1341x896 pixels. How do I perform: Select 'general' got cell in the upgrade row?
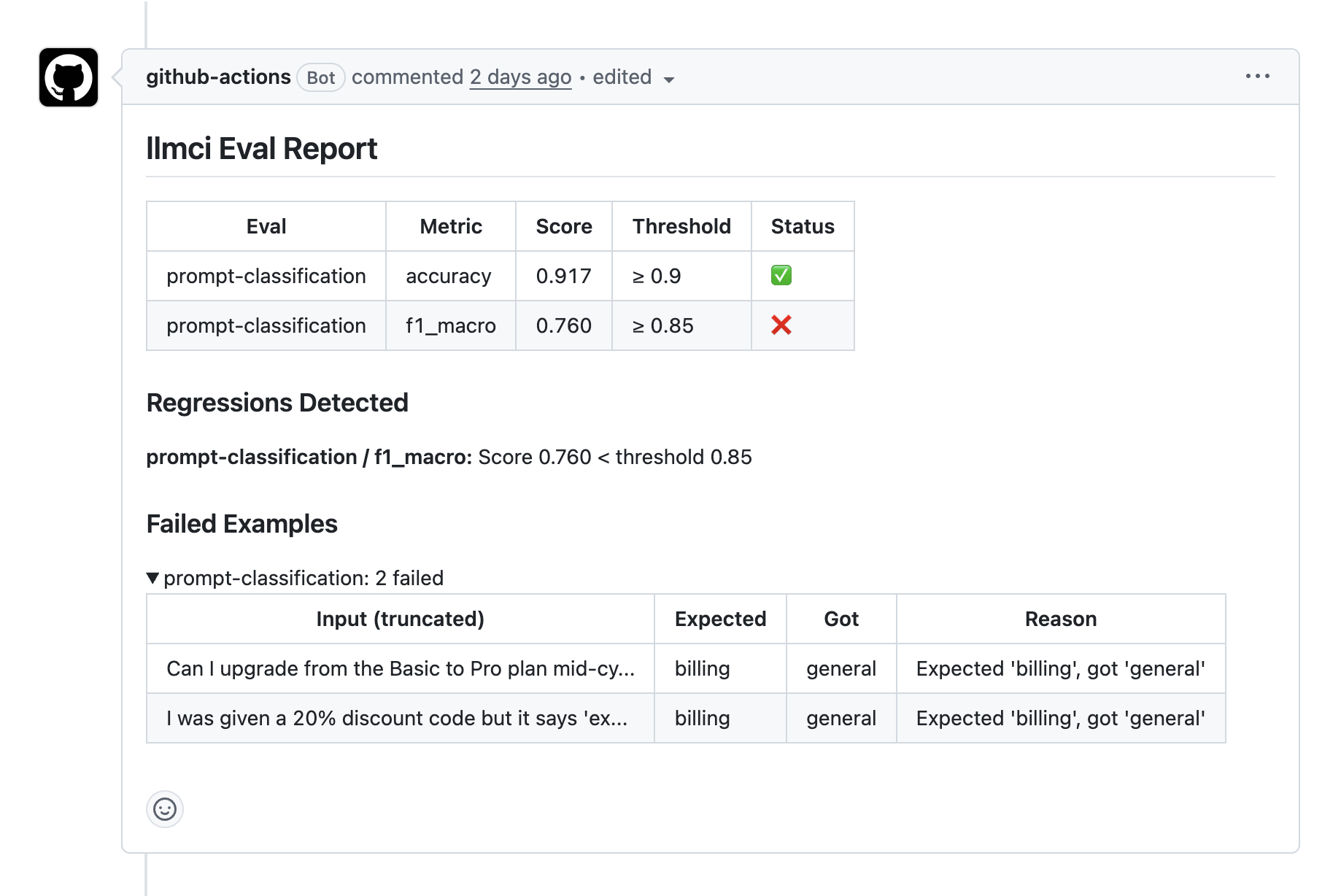tap(841, 668)
